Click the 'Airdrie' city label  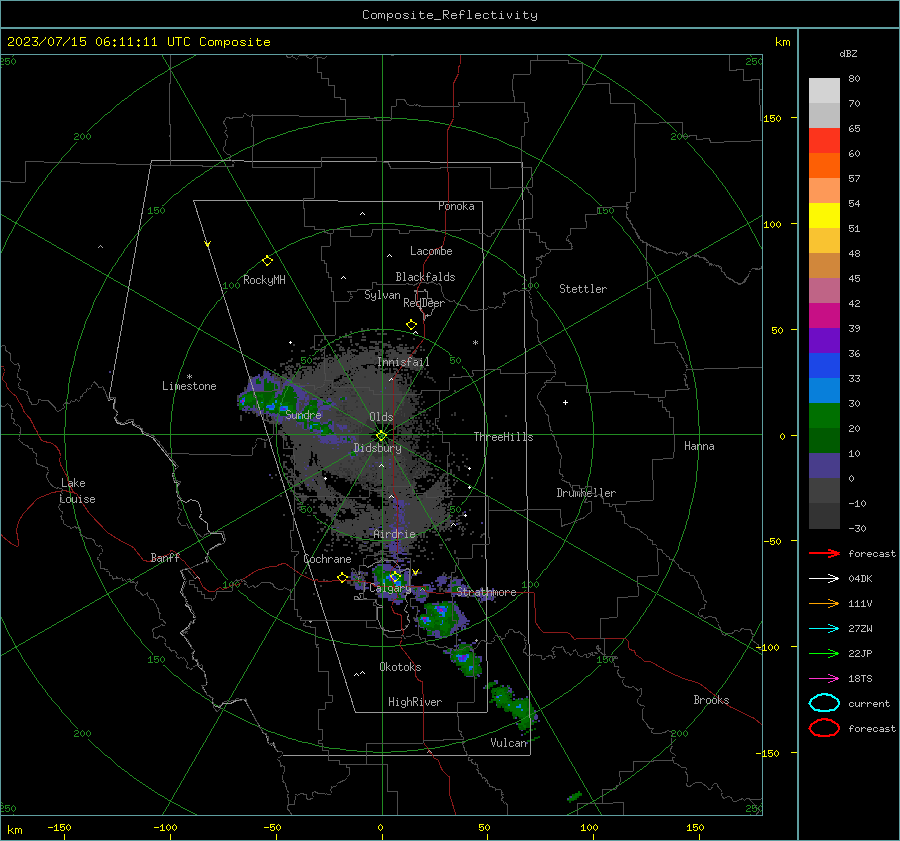[x=394, y=534]
